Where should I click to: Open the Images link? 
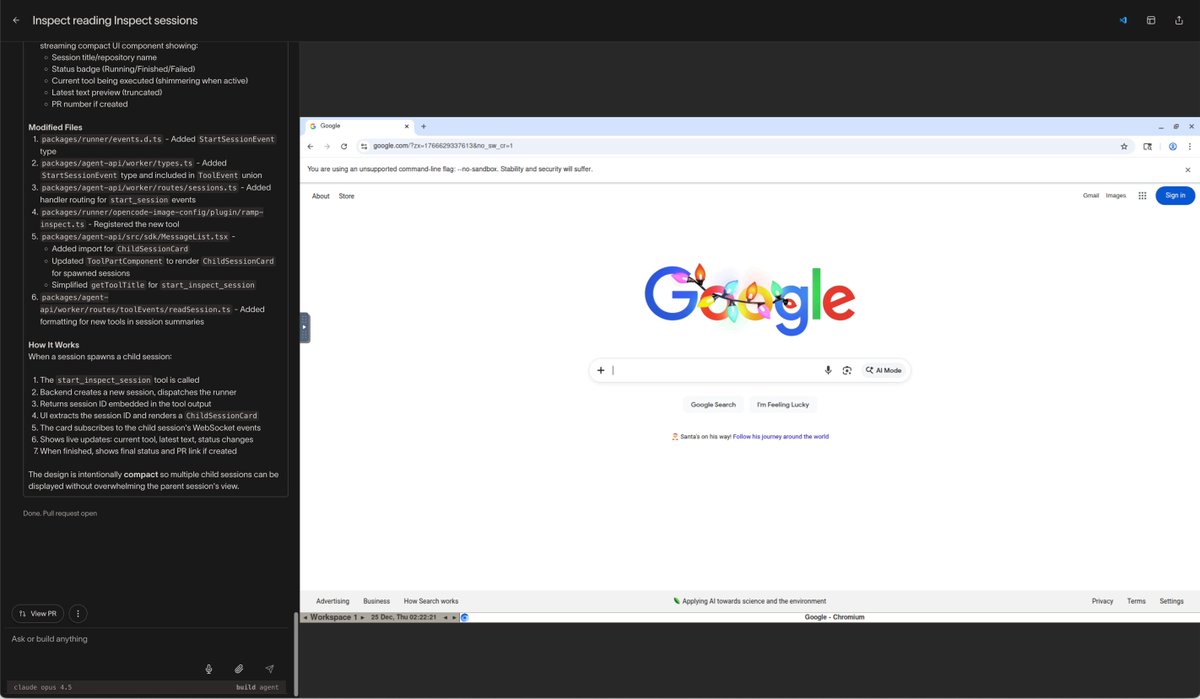[1116, 196]
